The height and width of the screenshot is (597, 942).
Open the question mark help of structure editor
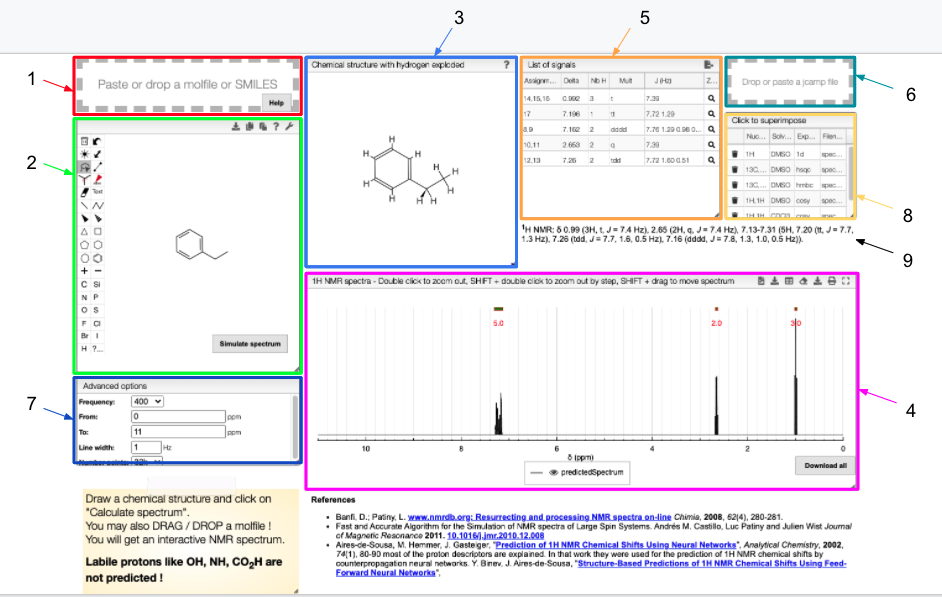[x=276, y=126]
